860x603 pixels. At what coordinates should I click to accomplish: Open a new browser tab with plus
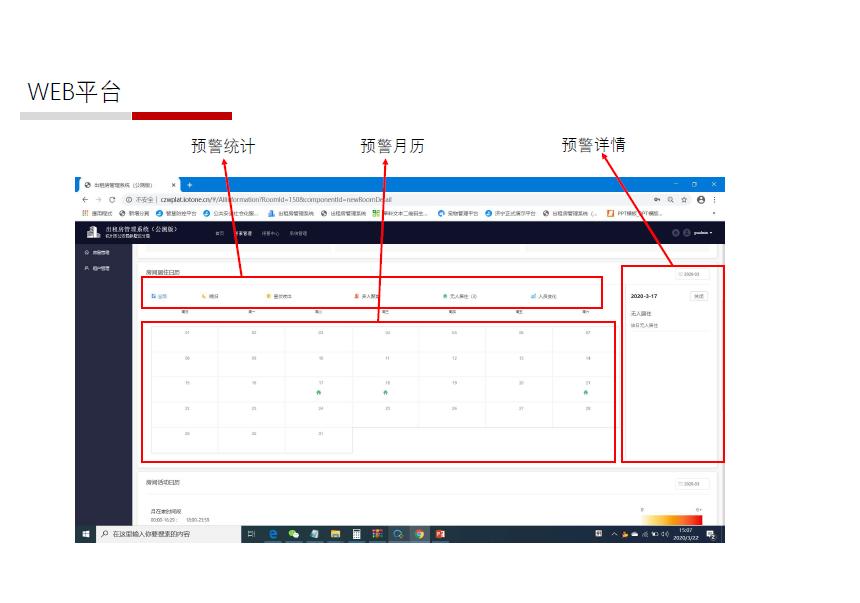point(190,185)
